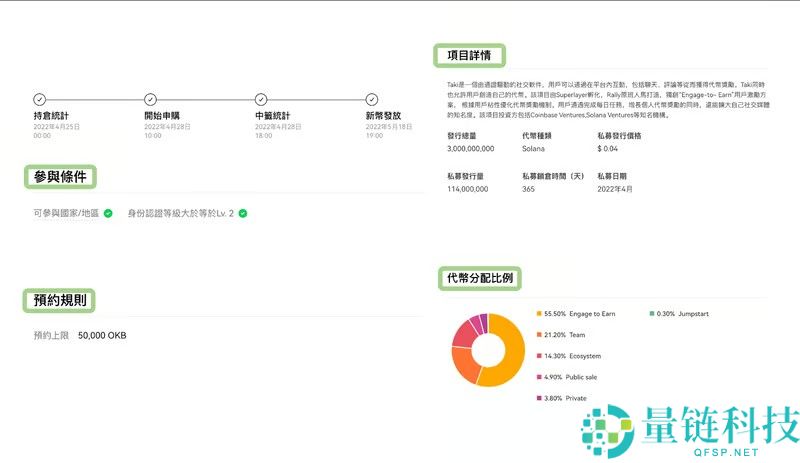Image resolution: width=800 pixels, height=463 pixels.
Task: Click the 55.50% Engage to Earn label
Action: 580,313
